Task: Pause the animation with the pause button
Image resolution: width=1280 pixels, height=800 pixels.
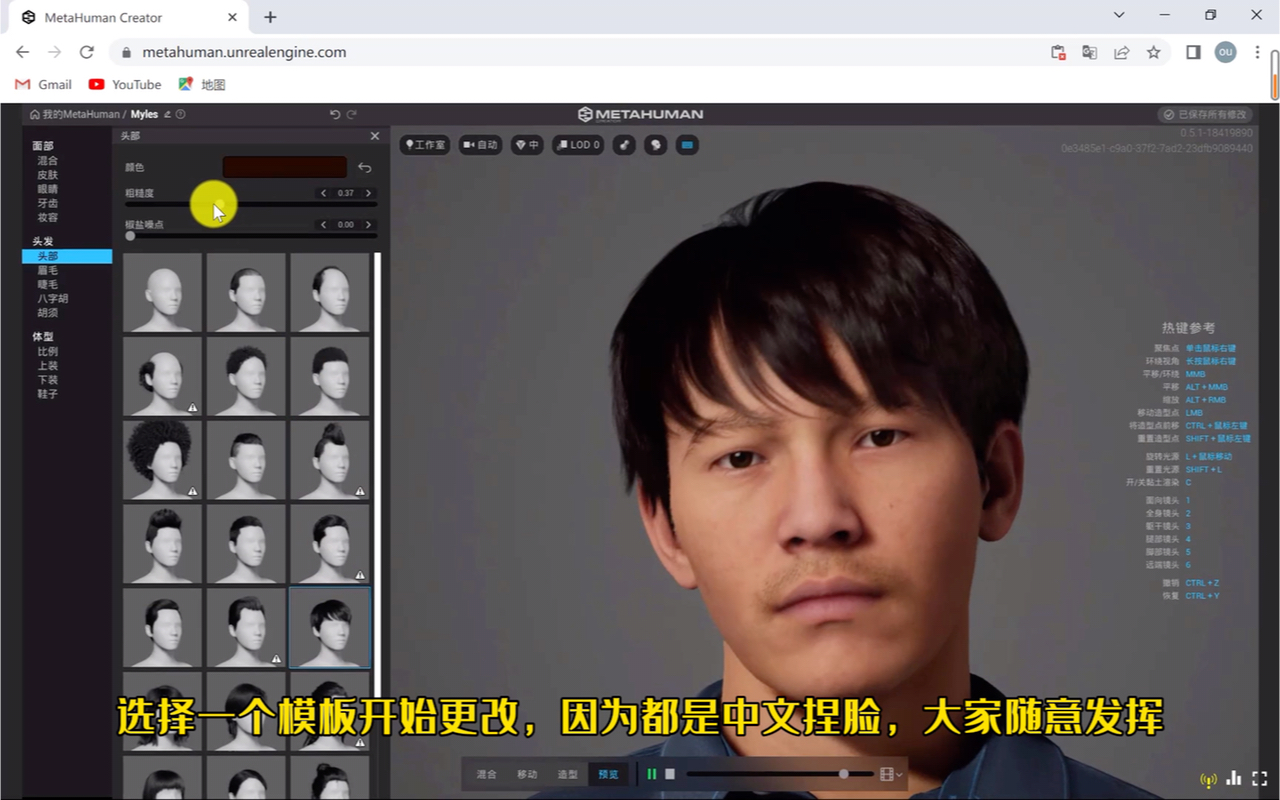Action: click(652, 774)
